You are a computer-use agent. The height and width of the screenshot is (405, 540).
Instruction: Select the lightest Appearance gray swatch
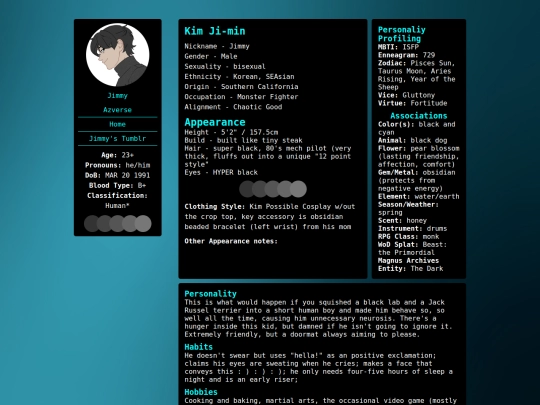[x=298, y=189]
